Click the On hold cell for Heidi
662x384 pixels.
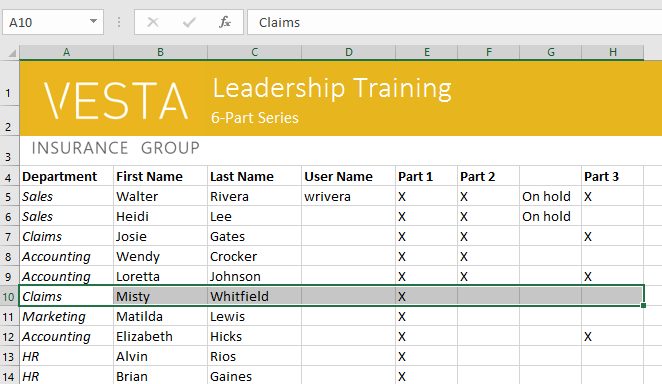pos(551,216)
